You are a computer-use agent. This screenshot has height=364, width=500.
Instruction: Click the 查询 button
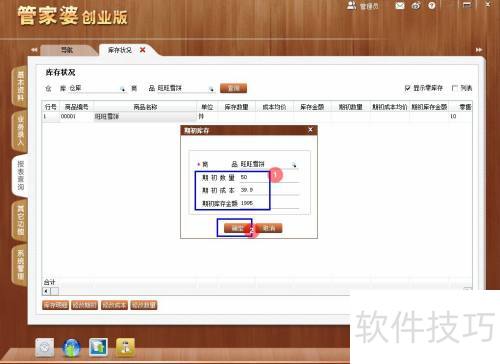(x=233, y=88)
